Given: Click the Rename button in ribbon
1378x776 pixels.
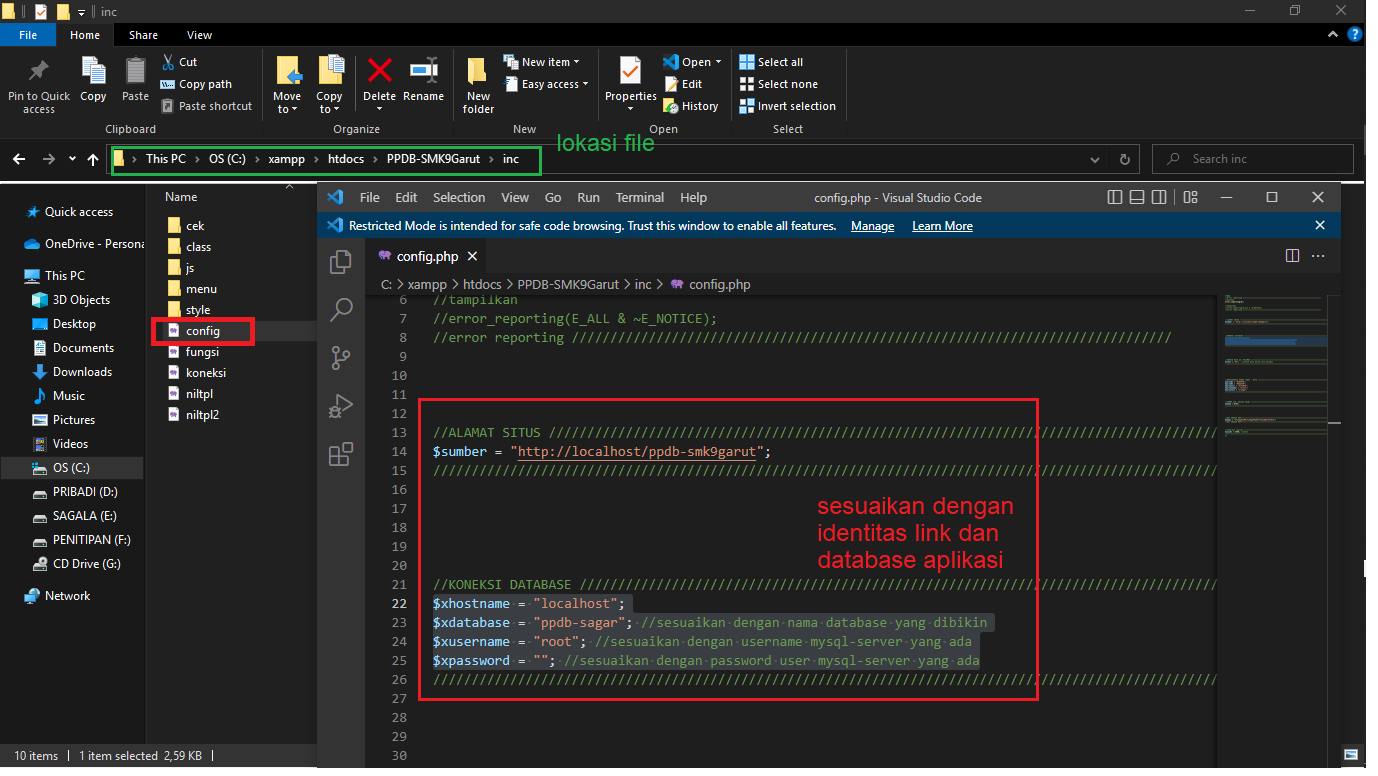Looking at the screenshot, I should pyautogui.click(x=423, y=80).
